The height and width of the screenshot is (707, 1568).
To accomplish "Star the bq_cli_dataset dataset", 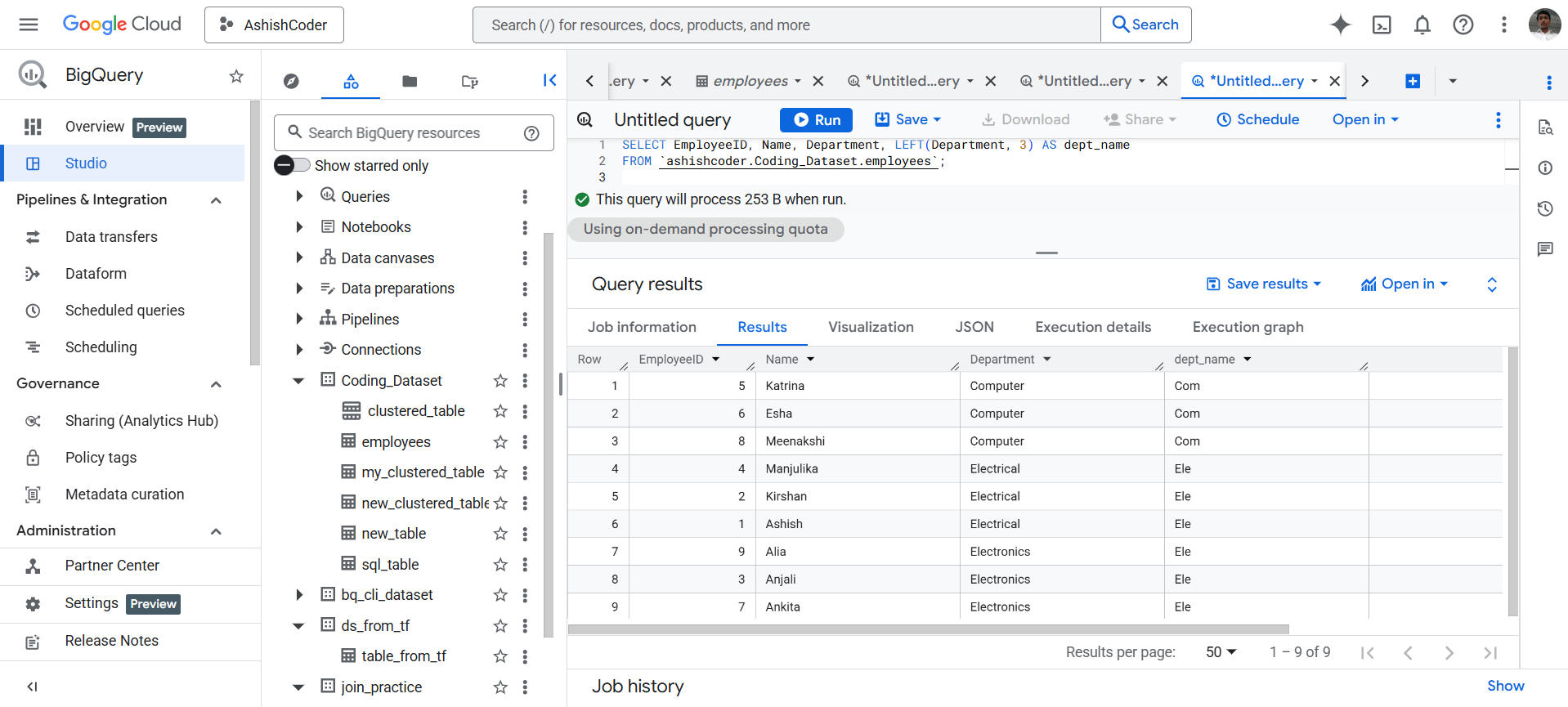I will point(500,595).
